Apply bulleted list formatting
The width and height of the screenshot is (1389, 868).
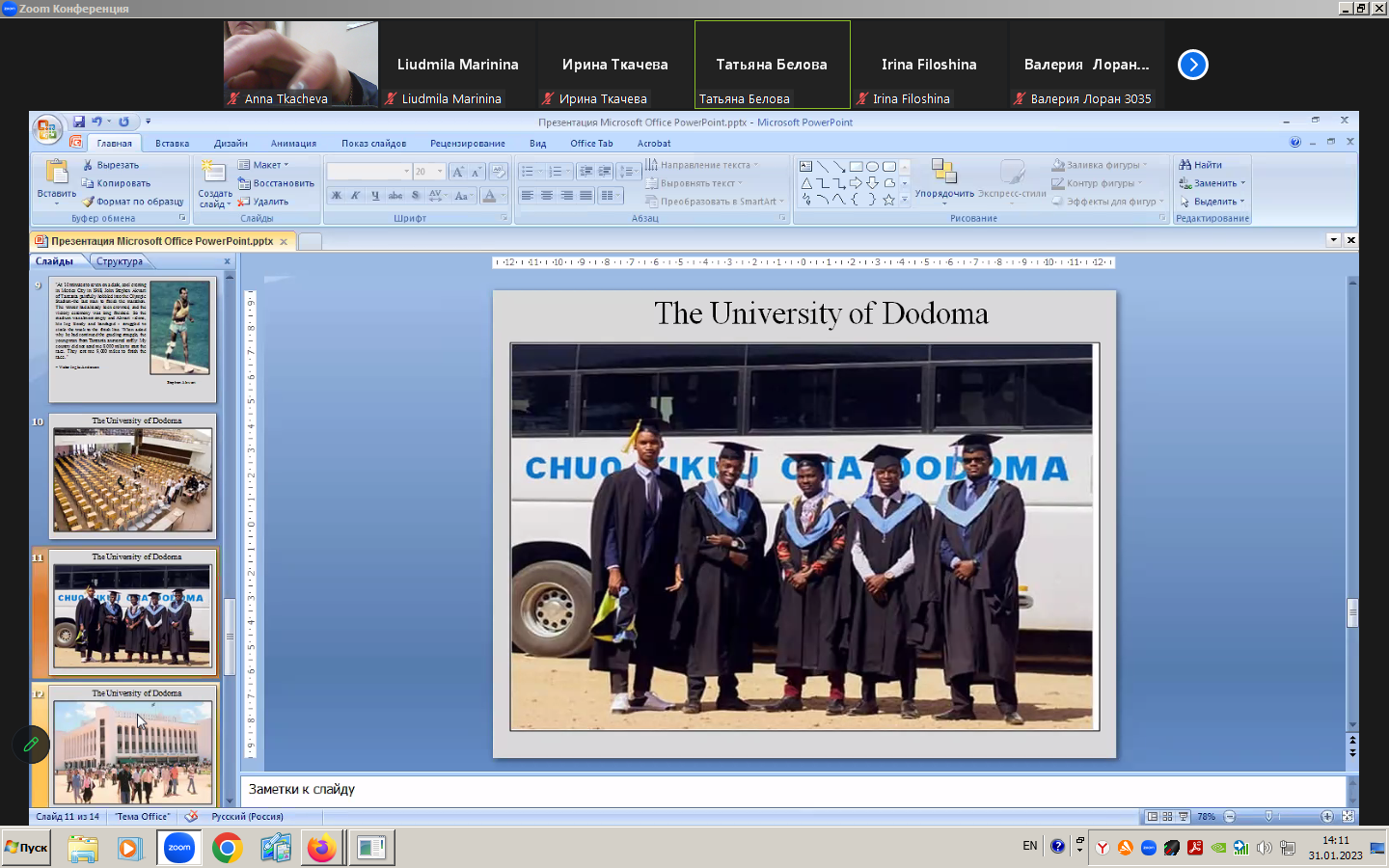click(527, 172)
